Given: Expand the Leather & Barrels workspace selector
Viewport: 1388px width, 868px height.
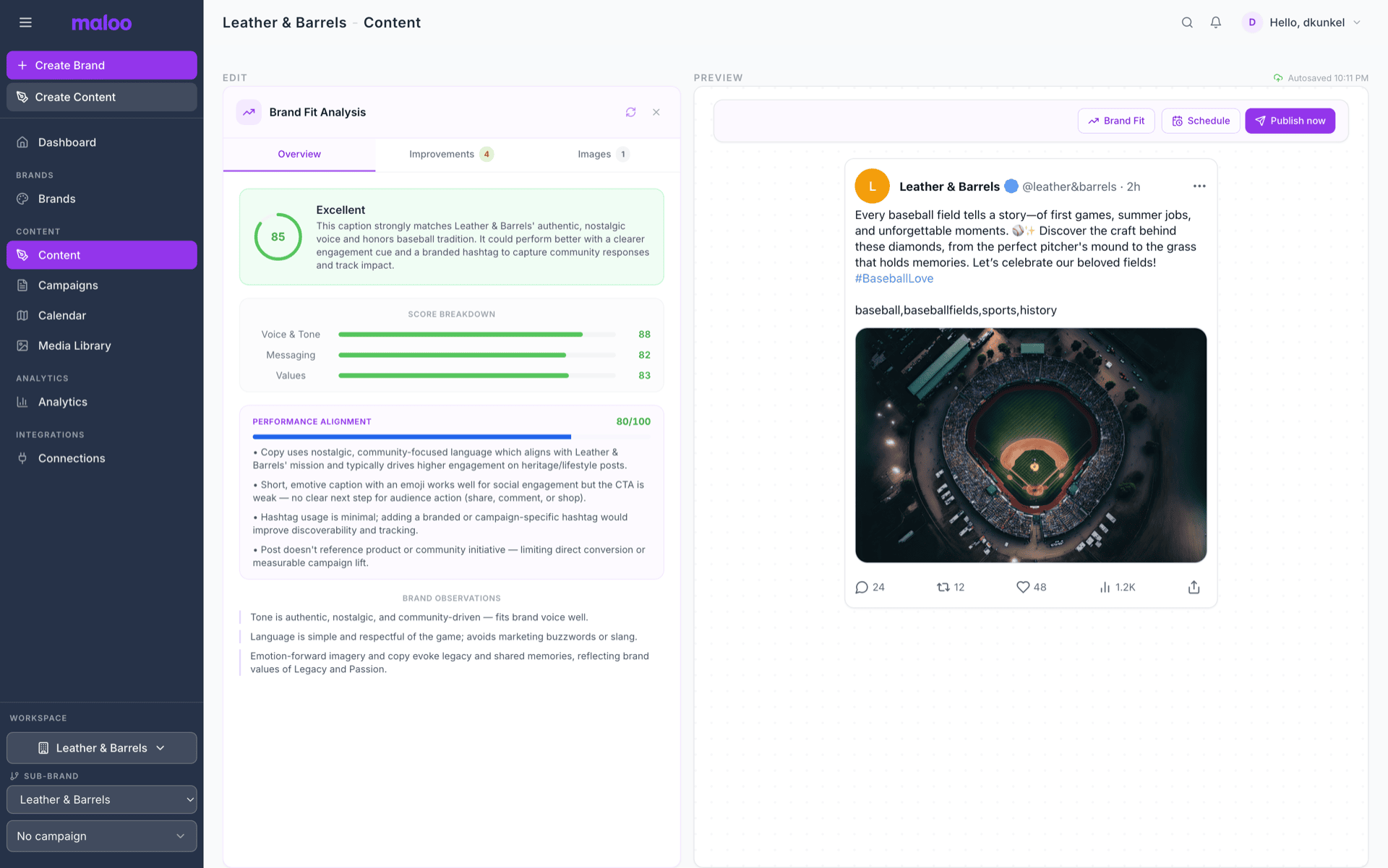Looking at the screenshot, I should 101,748.
